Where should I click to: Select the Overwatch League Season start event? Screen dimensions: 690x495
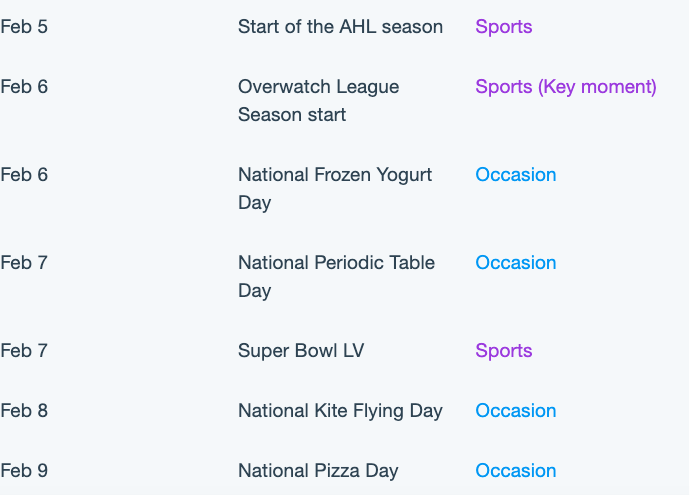[x=319, y=101]
